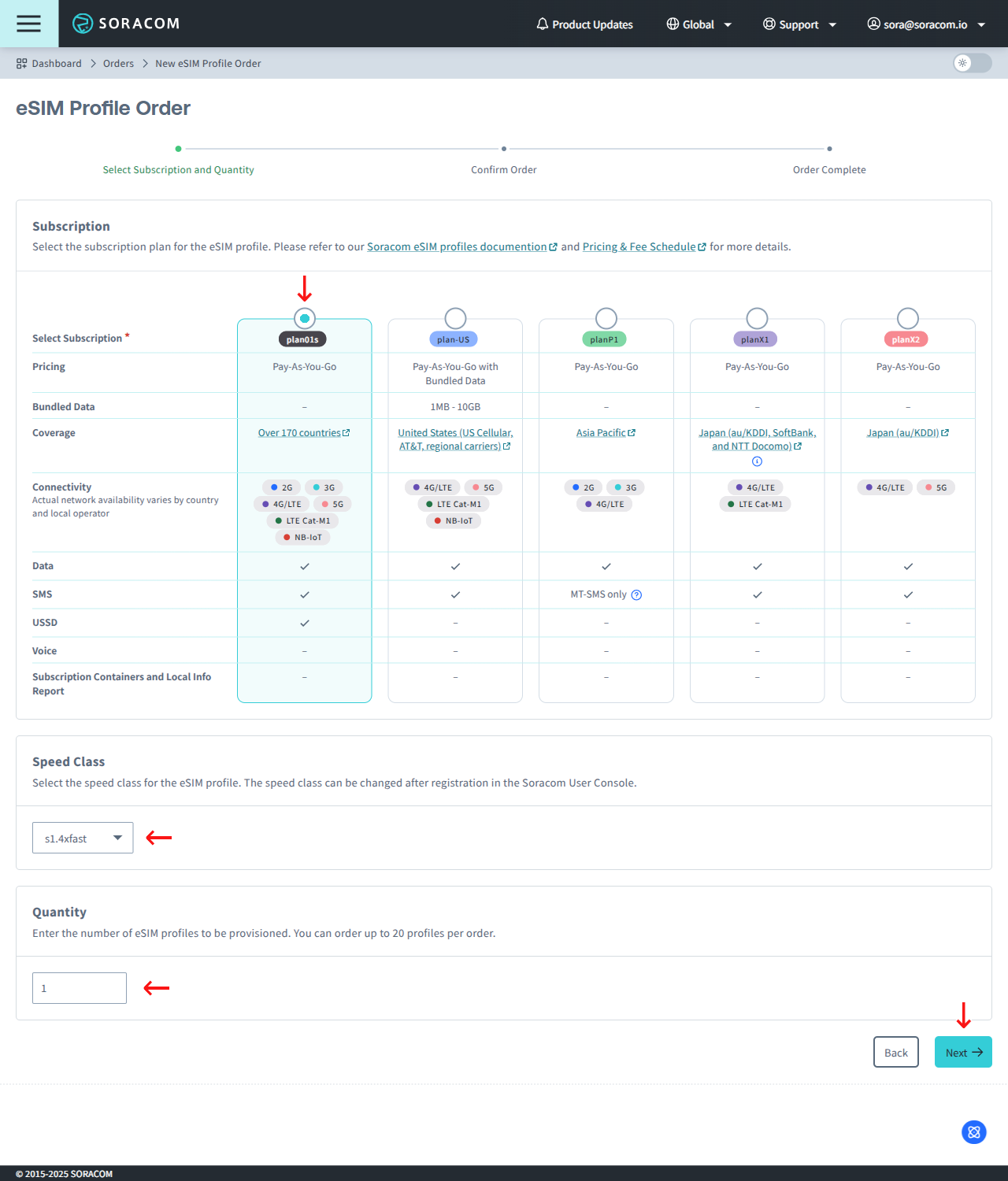
Task: Select the plan-US subscription plan
Action: tap(454, 318)
